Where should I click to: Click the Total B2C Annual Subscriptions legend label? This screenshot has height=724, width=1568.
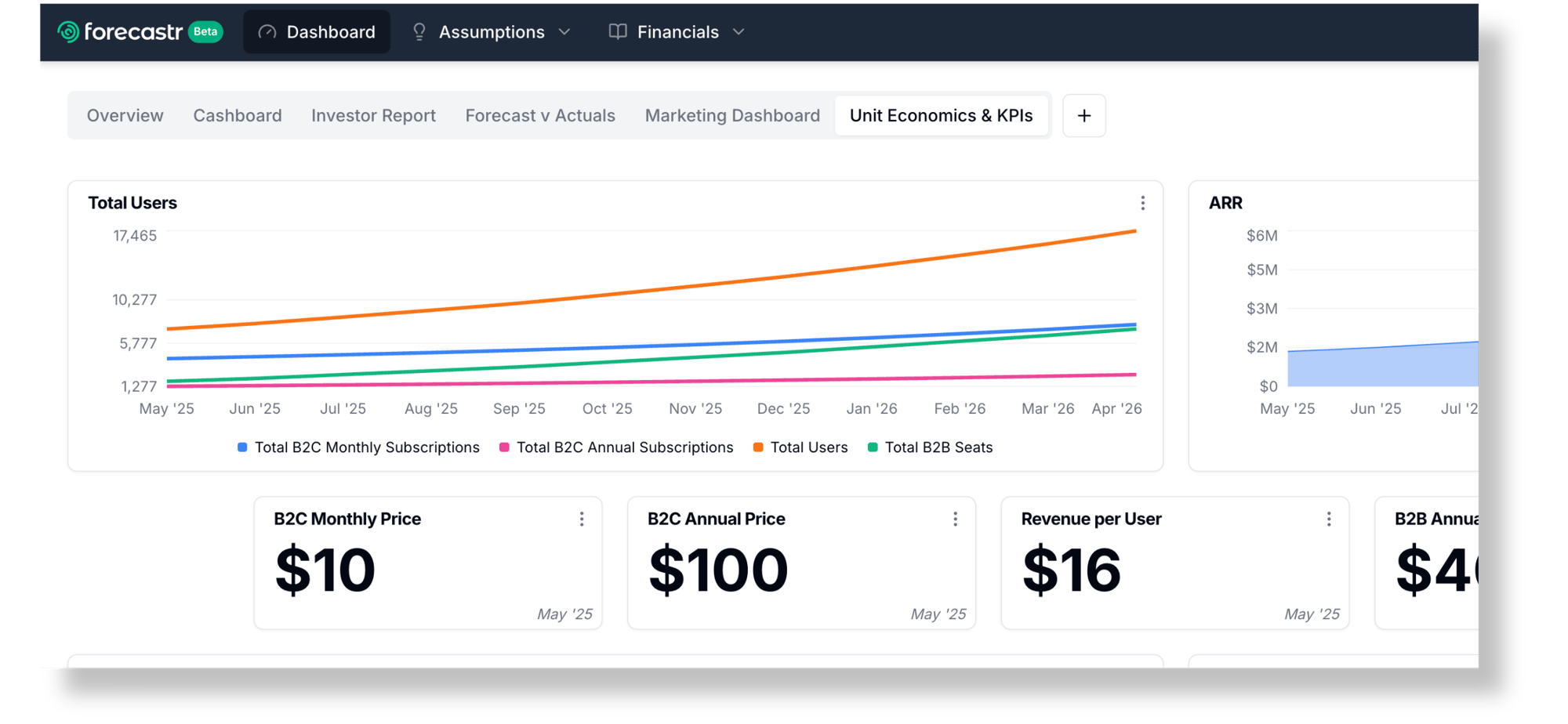(x=625, y=447)
